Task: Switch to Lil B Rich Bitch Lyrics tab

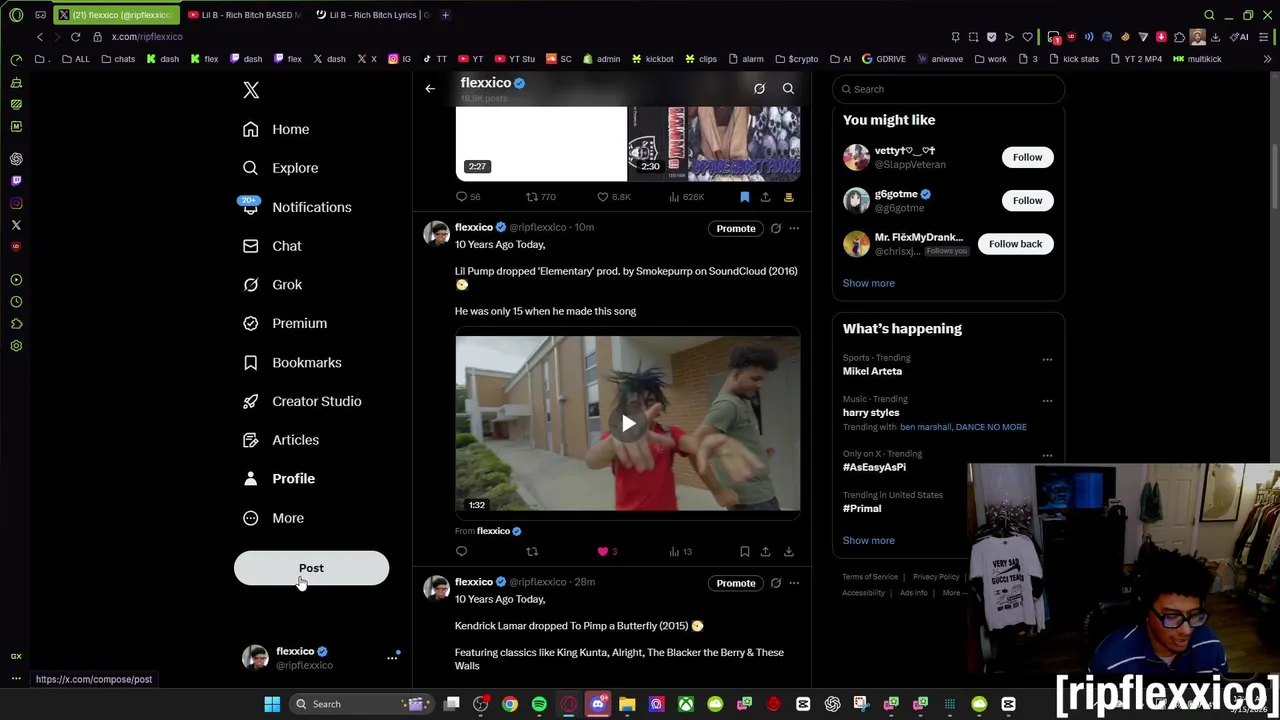Action: click(x=372, y=15)
